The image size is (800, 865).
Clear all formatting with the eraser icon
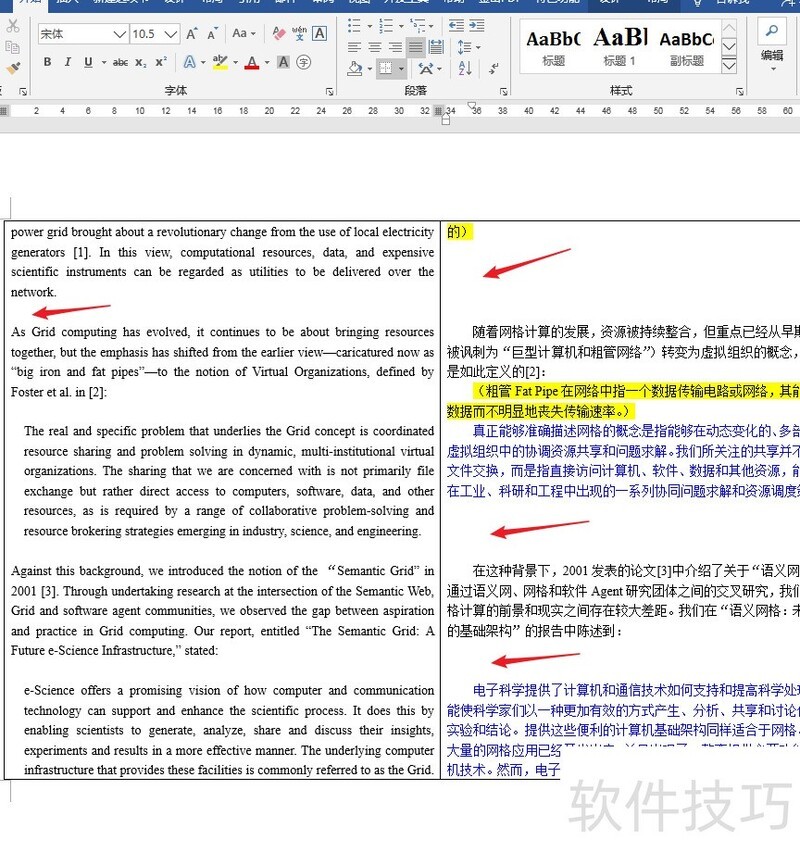tap(275, 34)
